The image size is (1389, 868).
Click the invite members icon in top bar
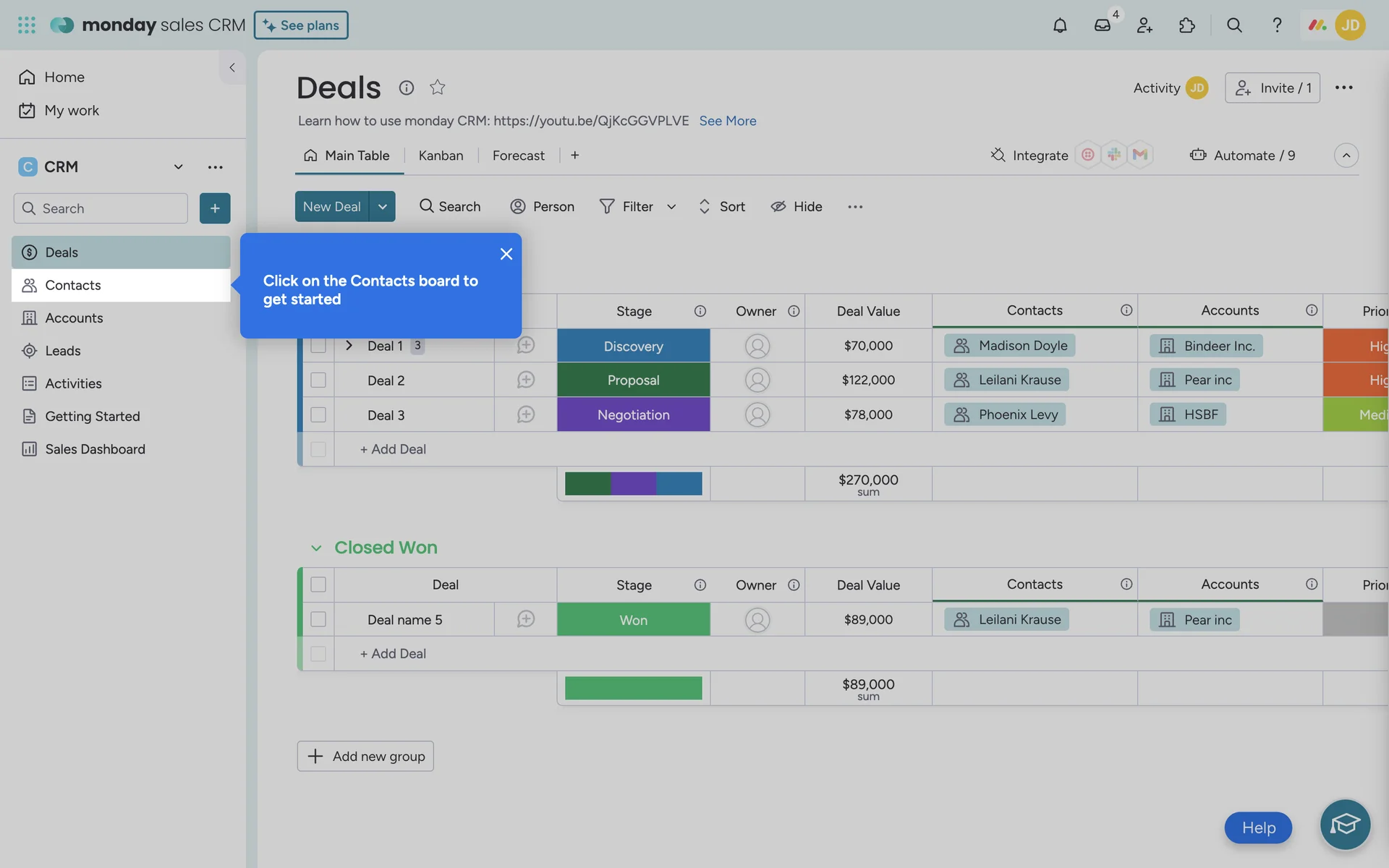pyautogui.click(x=1144, y=25)
